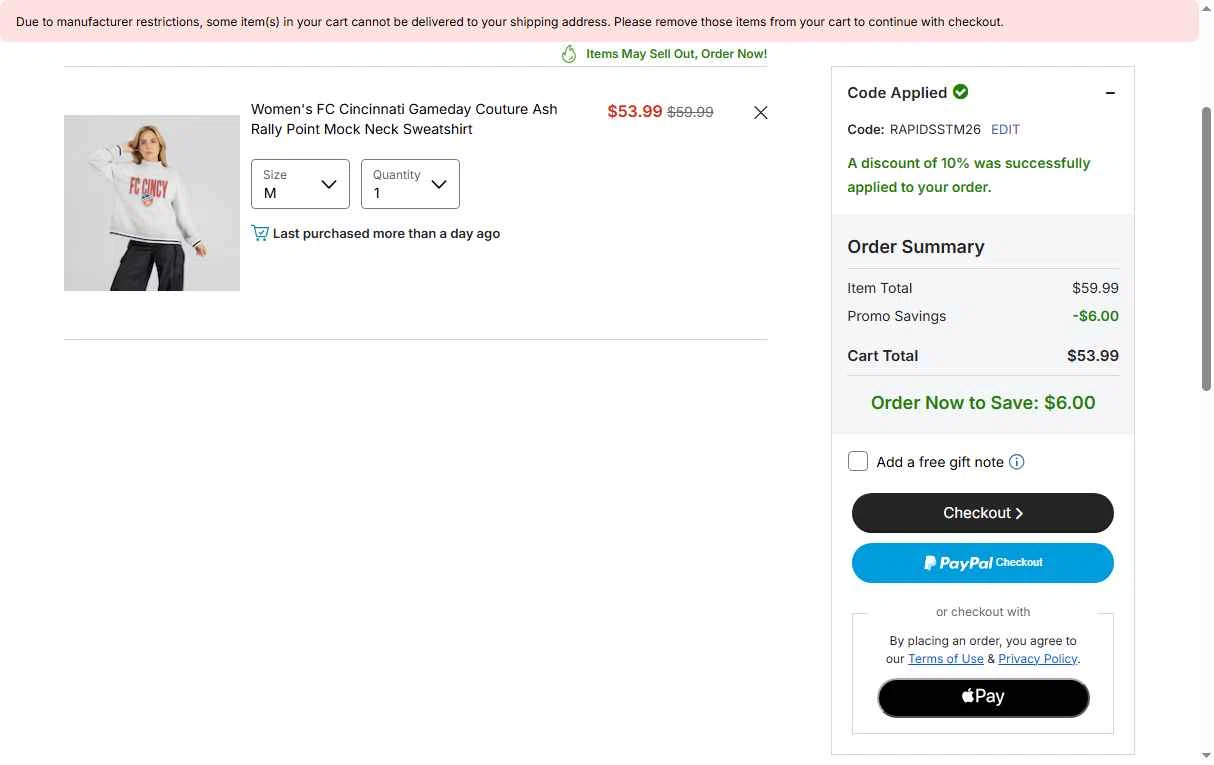Open the sweatshirt product thumbnail

click(152, 203)
